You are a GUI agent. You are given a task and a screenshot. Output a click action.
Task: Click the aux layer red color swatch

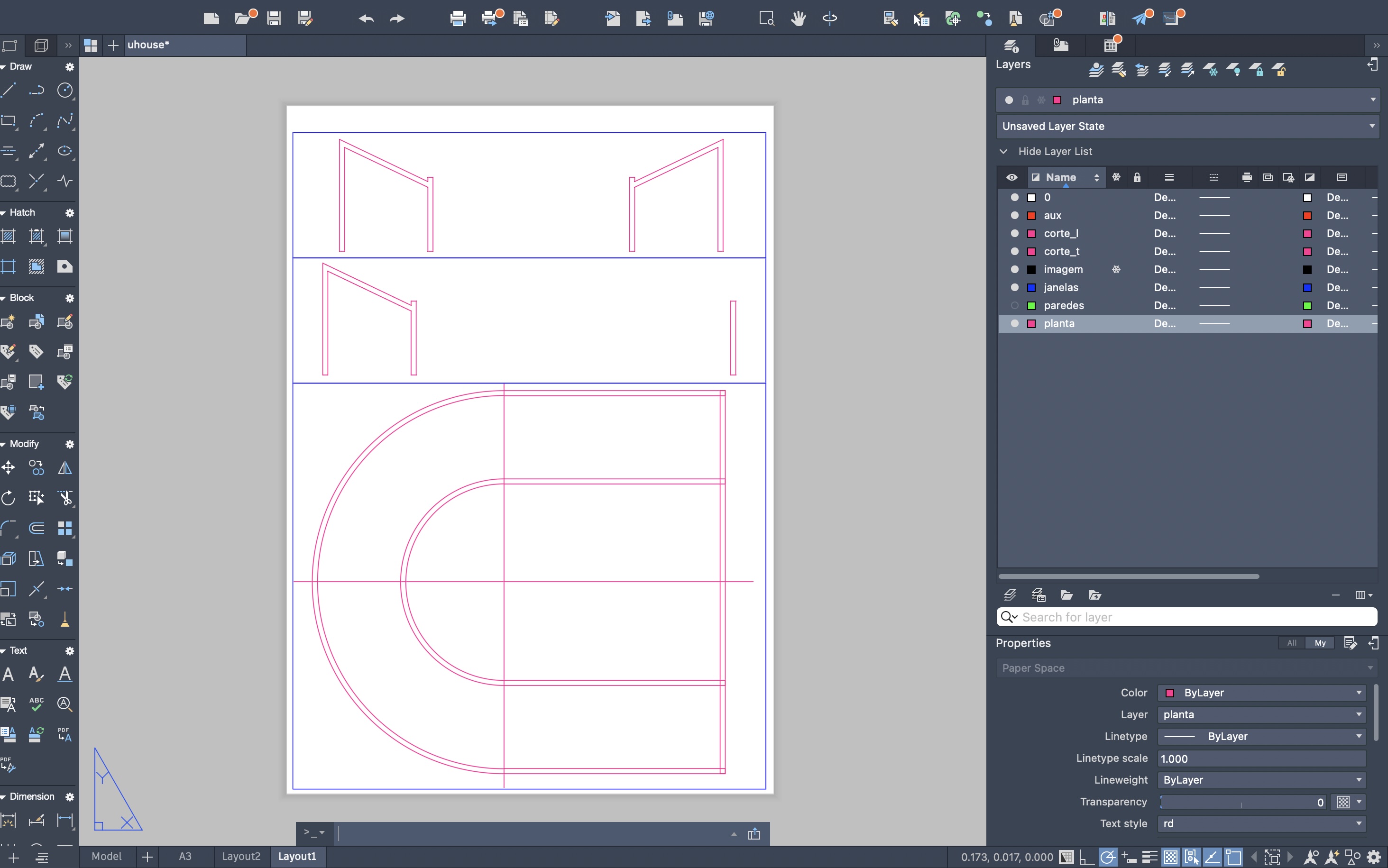tap(1031, 216)
